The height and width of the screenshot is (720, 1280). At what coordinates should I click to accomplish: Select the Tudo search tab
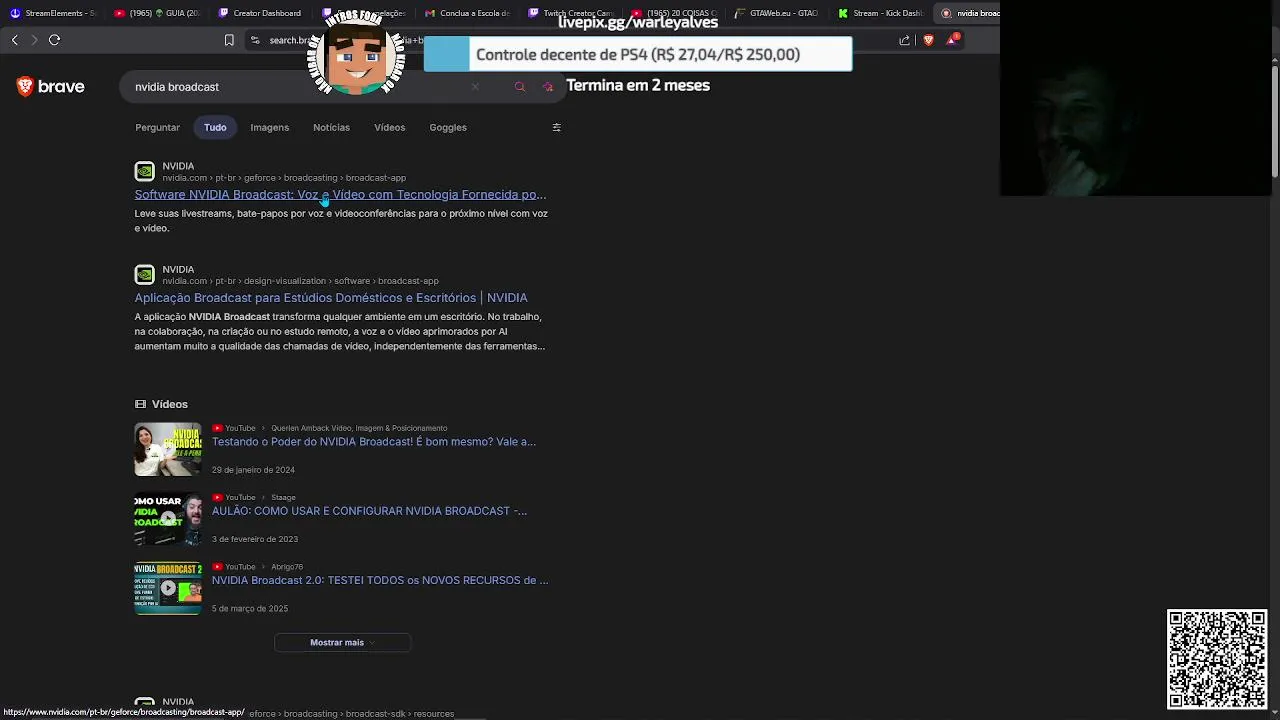coord(215,127)
